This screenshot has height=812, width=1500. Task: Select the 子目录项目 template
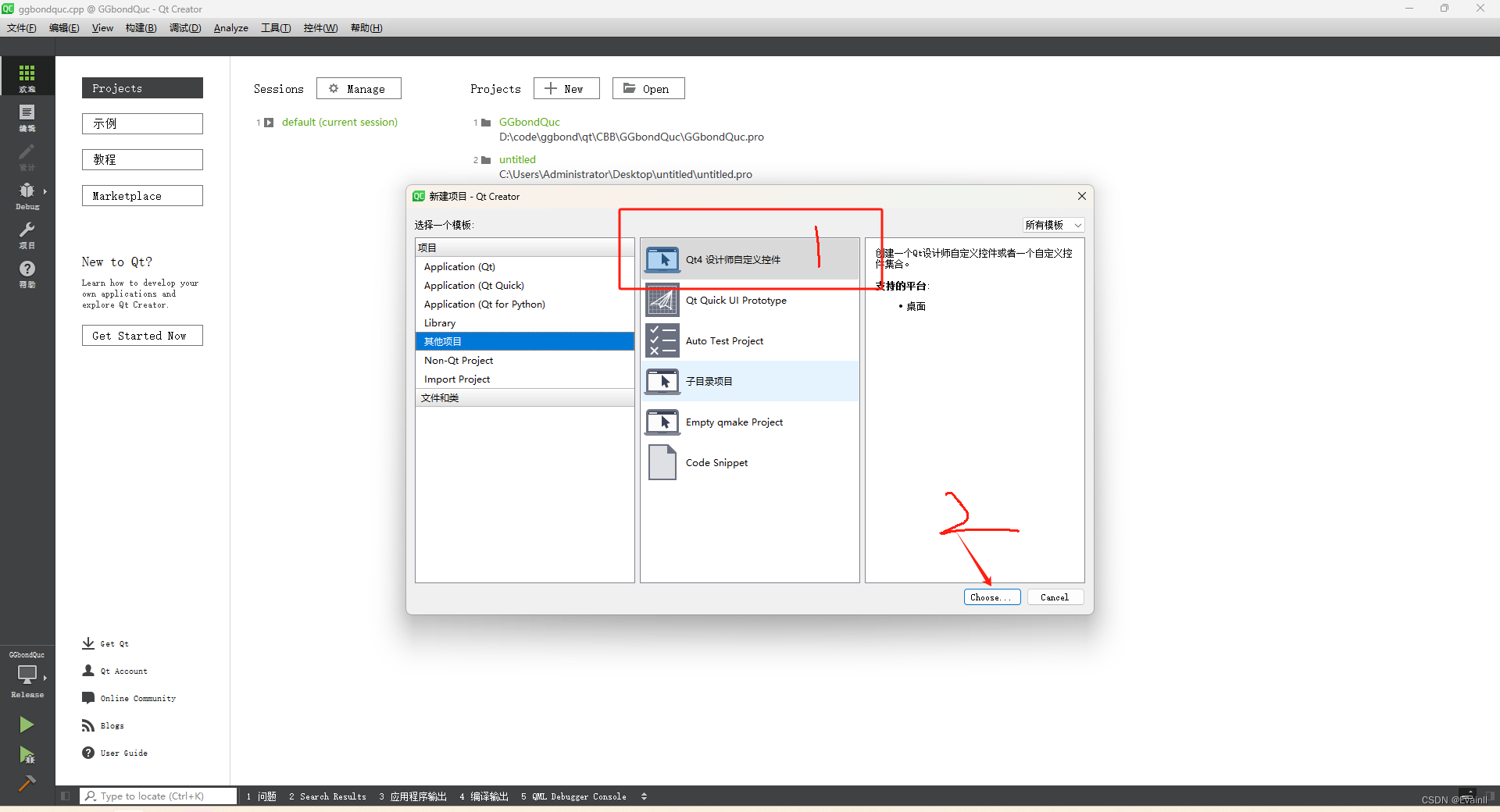tap(750, 381)
